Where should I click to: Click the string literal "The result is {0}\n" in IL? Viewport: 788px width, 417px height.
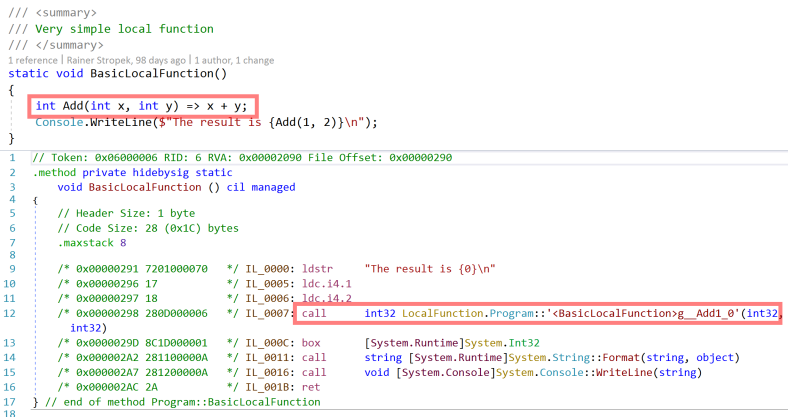pos(430,269)
